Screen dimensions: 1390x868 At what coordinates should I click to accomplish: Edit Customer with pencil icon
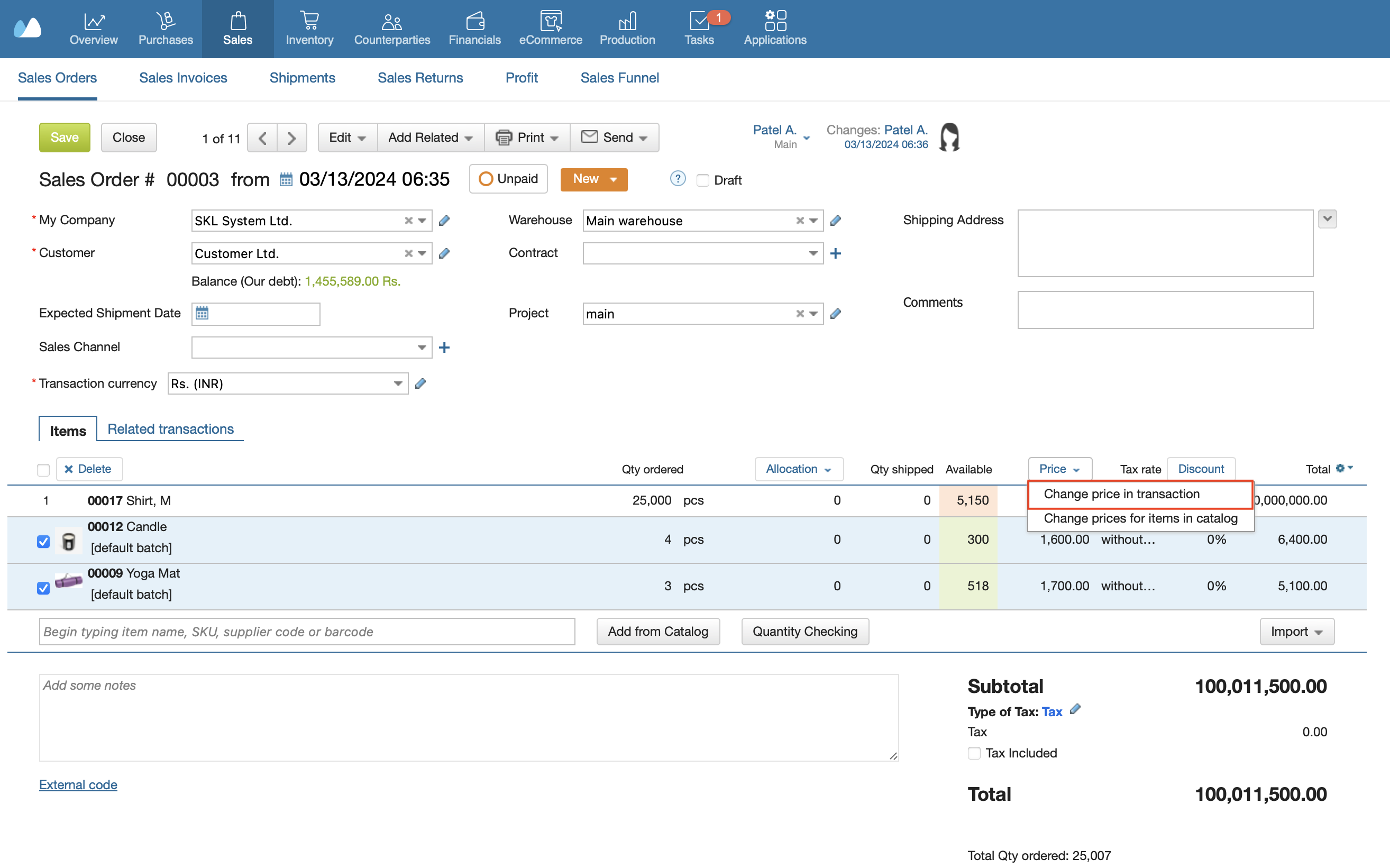(x=444, y=253)
